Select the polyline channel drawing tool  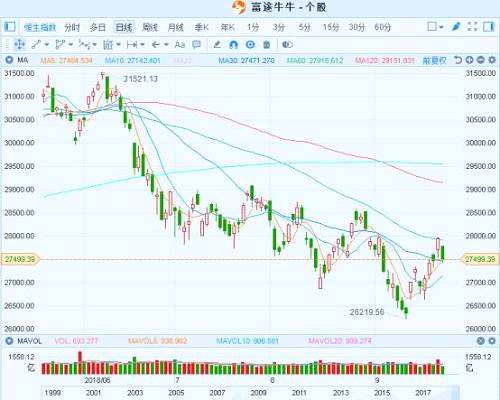(x=60, y=44)
